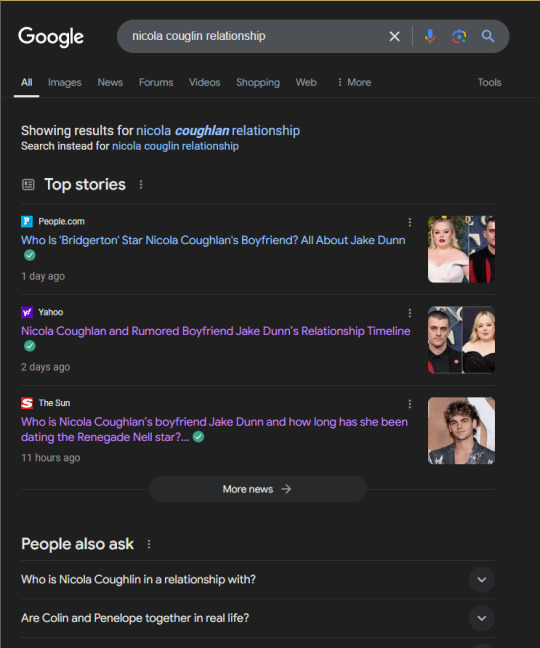Open corrected 'nicola coughlan relationship' link
540x648 pixels.
(x=218, y=131)
